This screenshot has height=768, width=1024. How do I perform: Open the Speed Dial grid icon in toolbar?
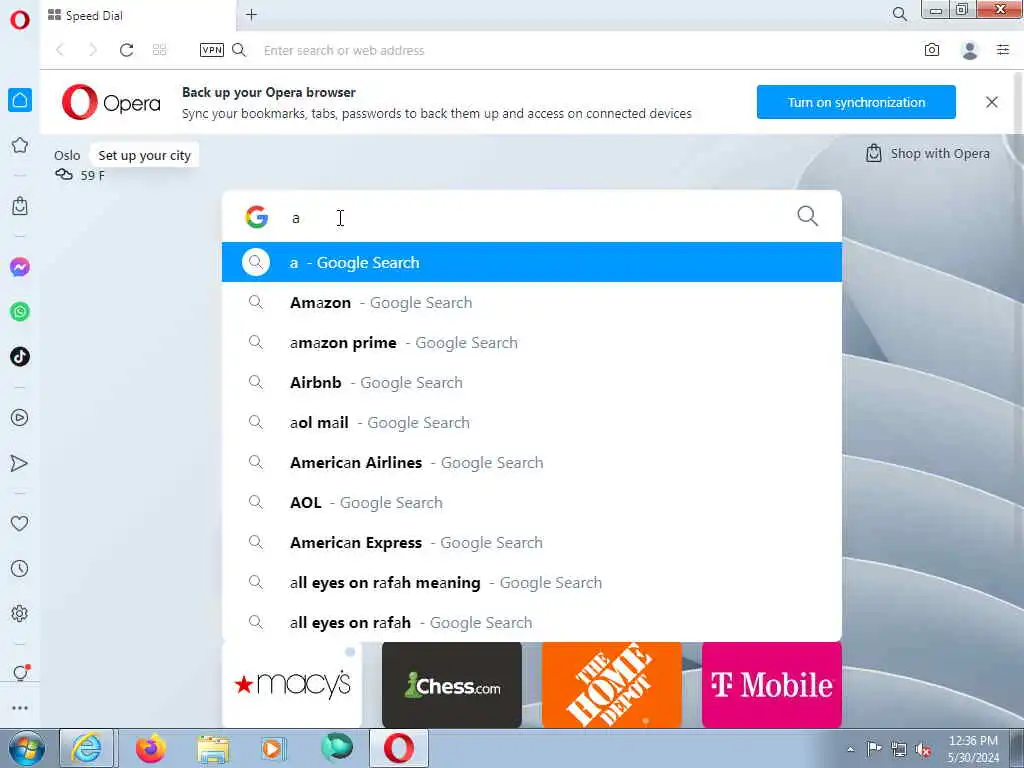[x=159, y=50]
